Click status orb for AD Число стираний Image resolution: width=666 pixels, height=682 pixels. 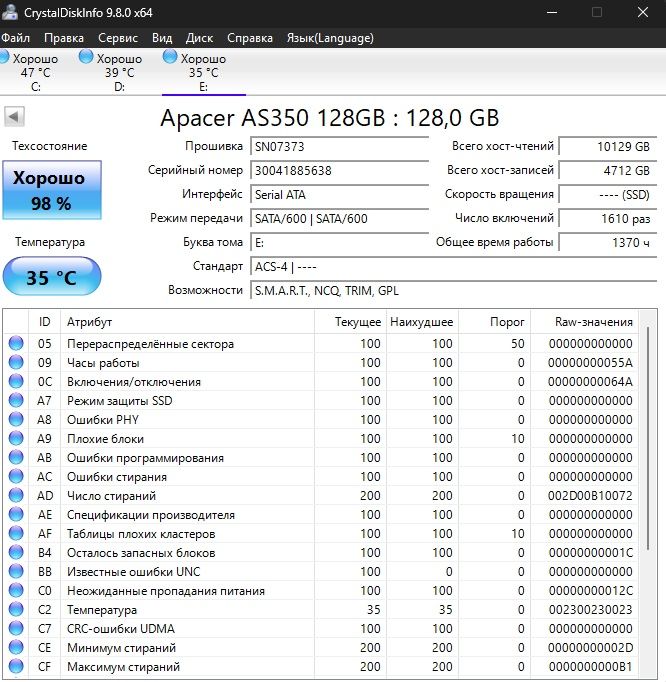coord(16,495)
